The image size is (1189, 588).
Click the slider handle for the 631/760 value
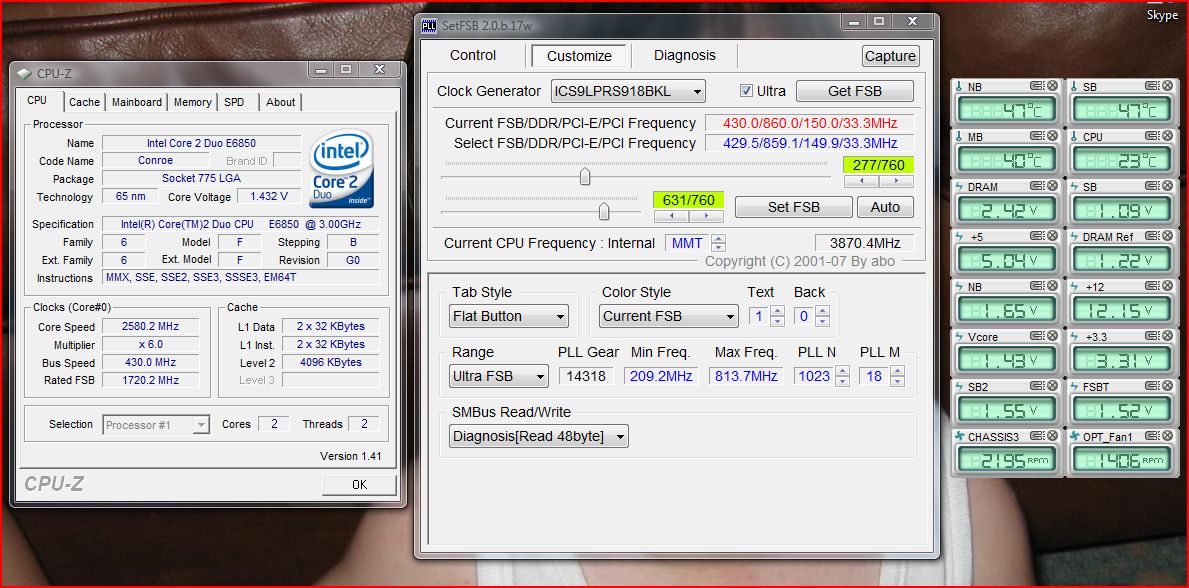604,212
